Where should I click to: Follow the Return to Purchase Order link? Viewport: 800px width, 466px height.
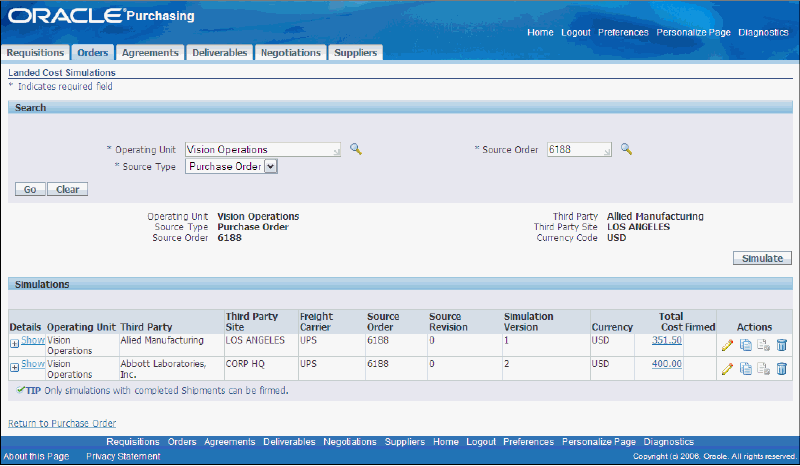click(62, 423)
